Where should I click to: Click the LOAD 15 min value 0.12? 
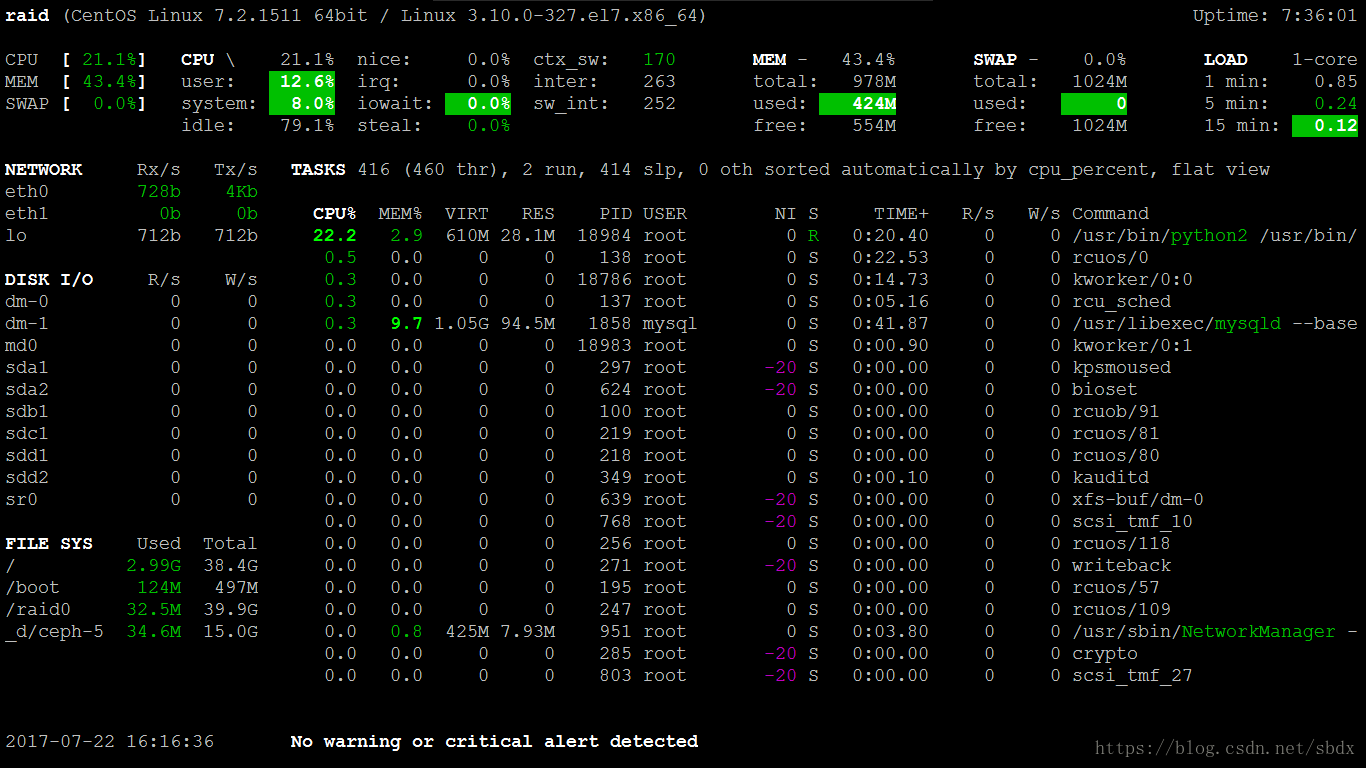pos(1325,126)
